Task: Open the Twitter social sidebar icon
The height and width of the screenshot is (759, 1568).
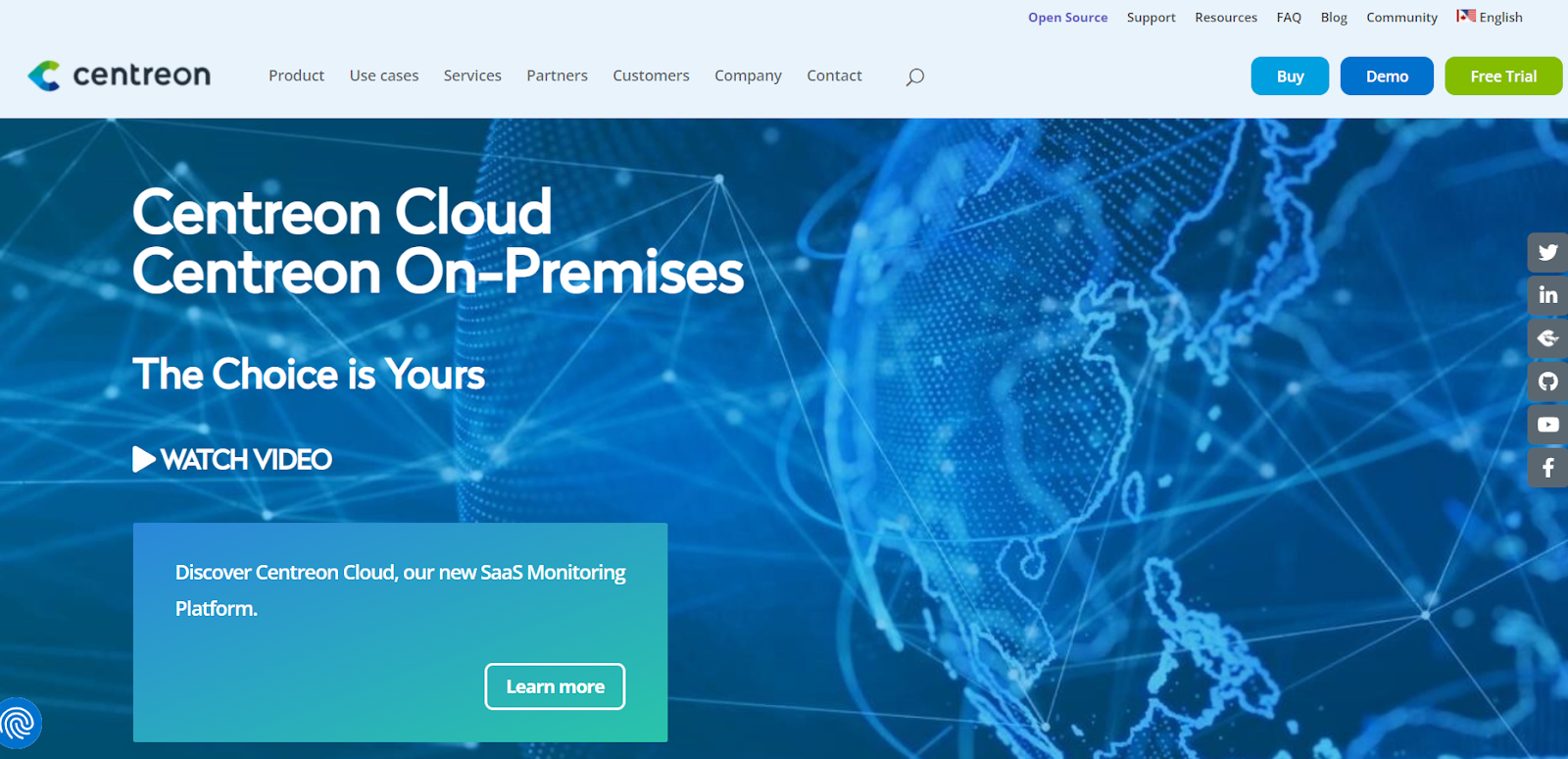Action: [x=1547, y=252]
